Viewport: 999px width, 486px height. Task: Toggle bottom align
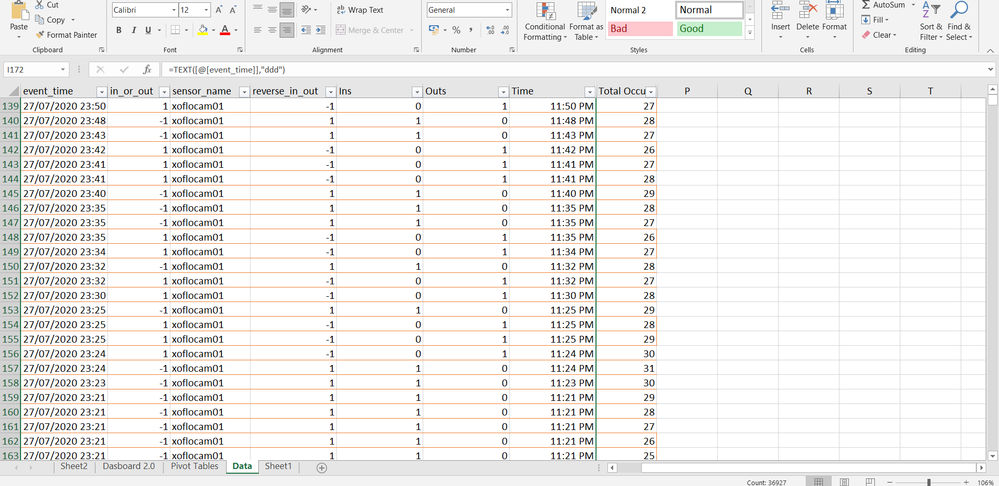[287, 10]
